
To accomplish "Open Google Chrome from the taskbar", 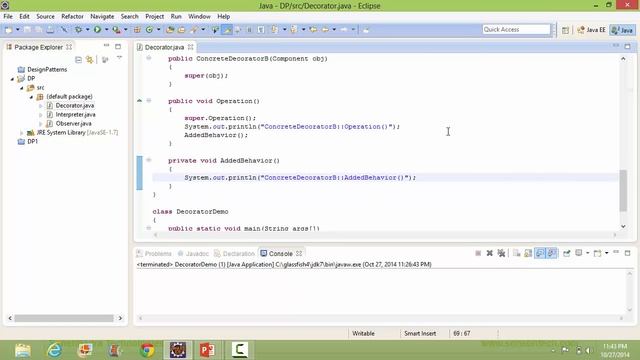I will (147, 350).
